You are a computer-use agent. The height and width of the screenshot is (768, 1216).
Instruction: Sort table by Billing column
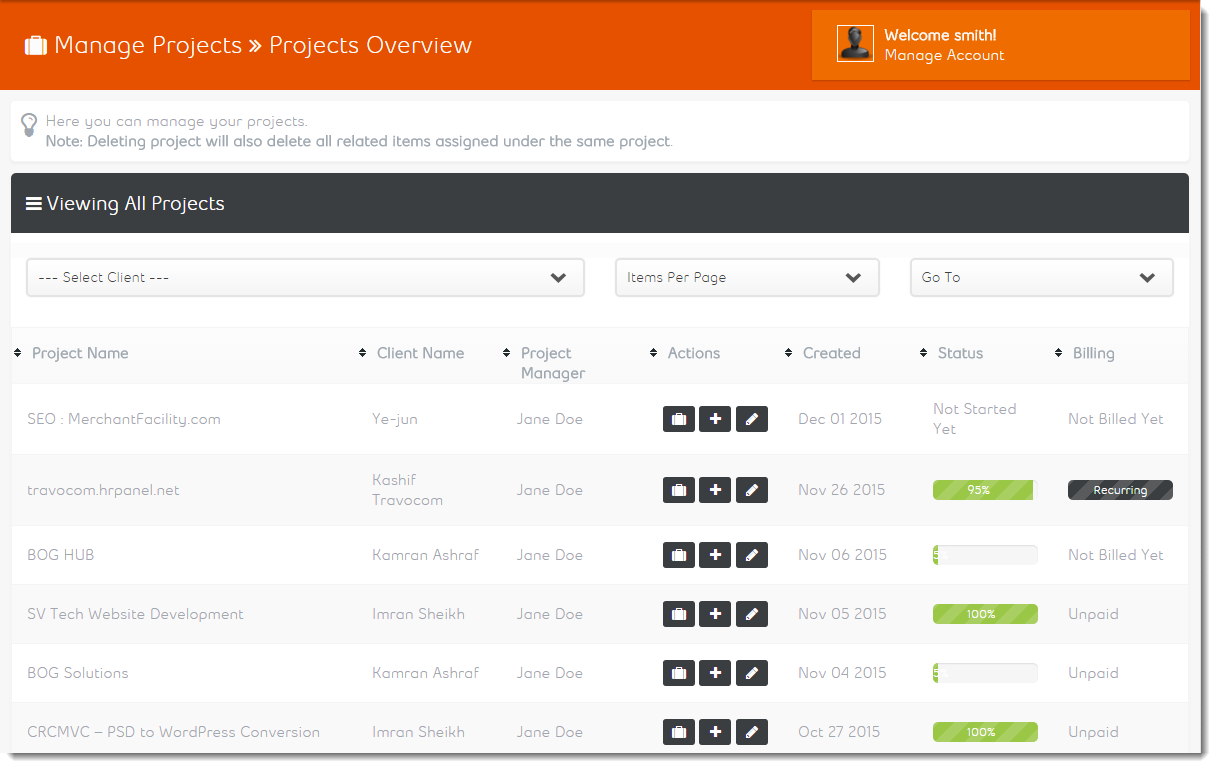[1093, 353]
